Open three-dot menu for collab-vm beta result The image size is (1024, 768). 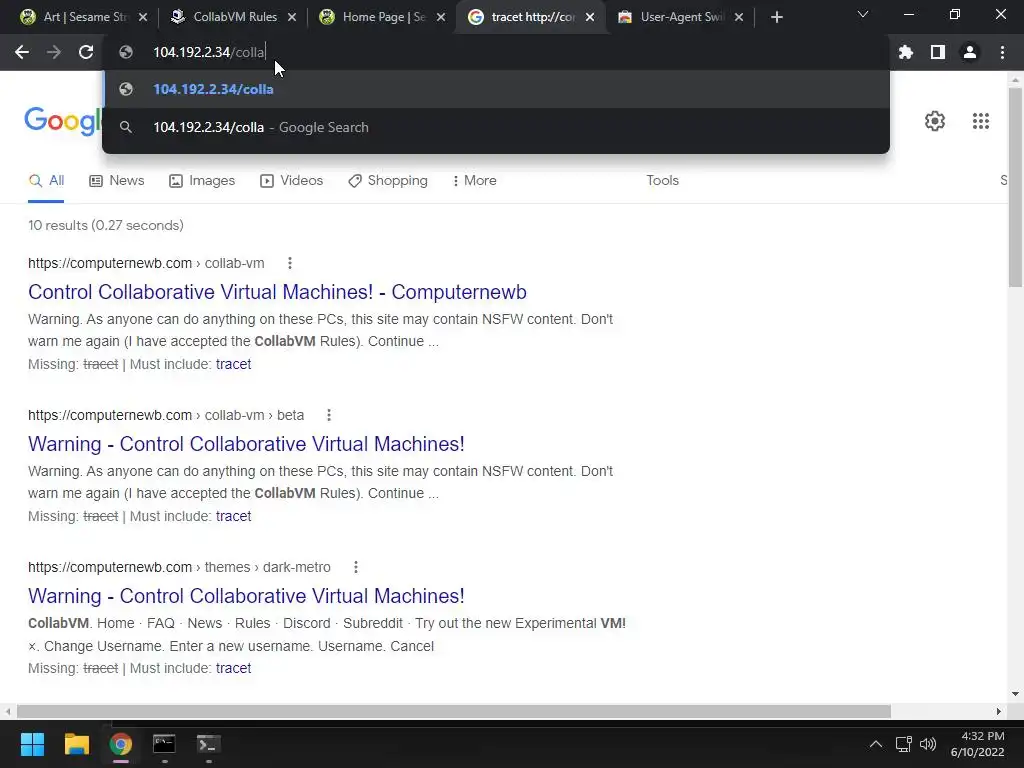pos(329,415)
